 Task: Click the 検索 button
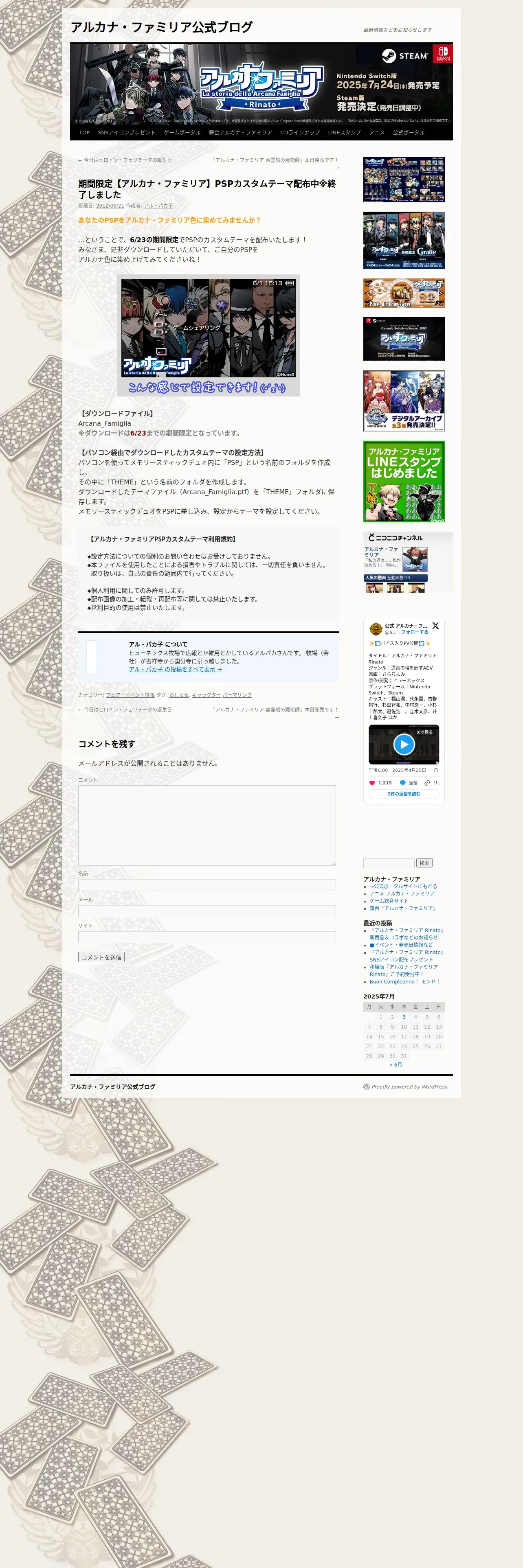pyautogui.click(x=424, y=863)
